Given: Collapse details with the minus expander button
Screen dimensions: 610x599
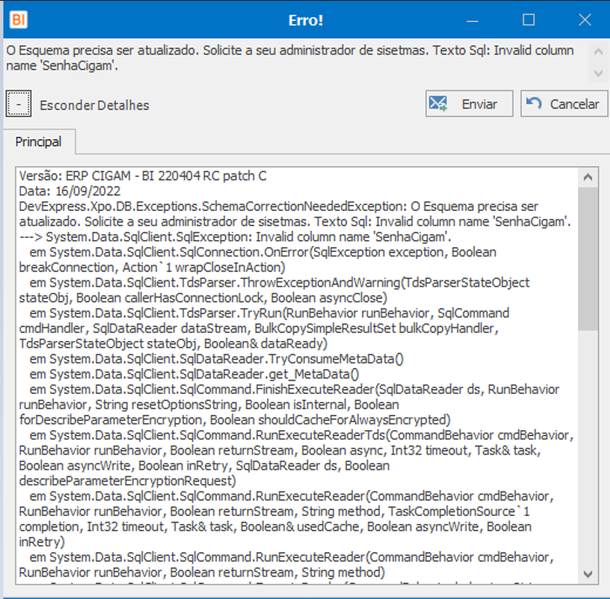Looking at the screenshot, I should pos(18,104).
